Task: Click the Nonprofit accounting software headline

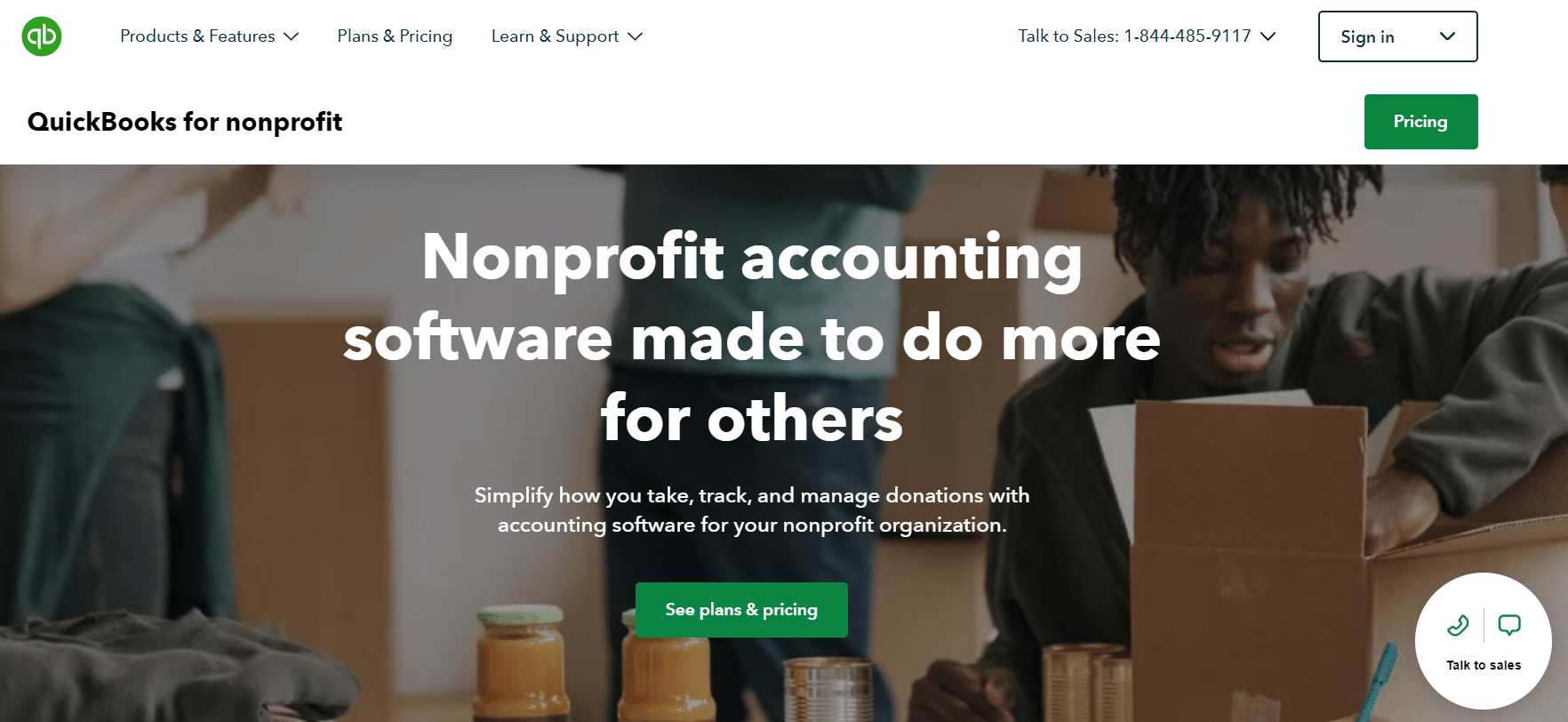Action: pyautogui.click(x=752, y=336)
